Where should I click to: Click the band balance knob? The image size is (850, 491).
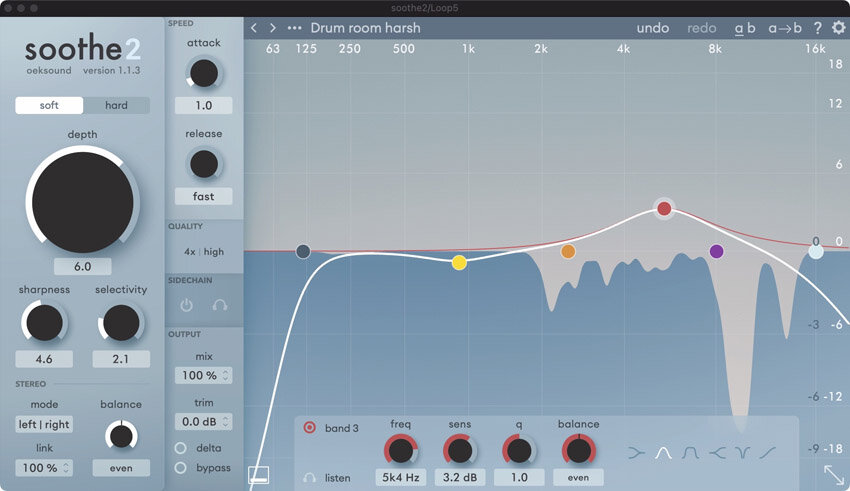point(578,451)
